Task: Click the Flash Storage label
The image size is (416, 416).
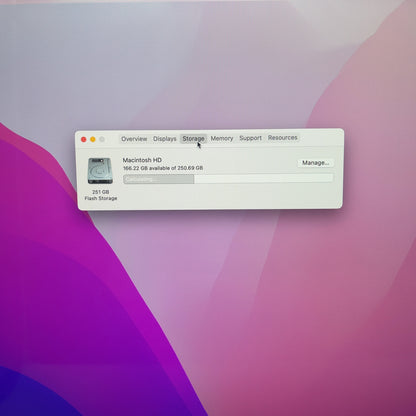Action: click(x=101, y=198)
